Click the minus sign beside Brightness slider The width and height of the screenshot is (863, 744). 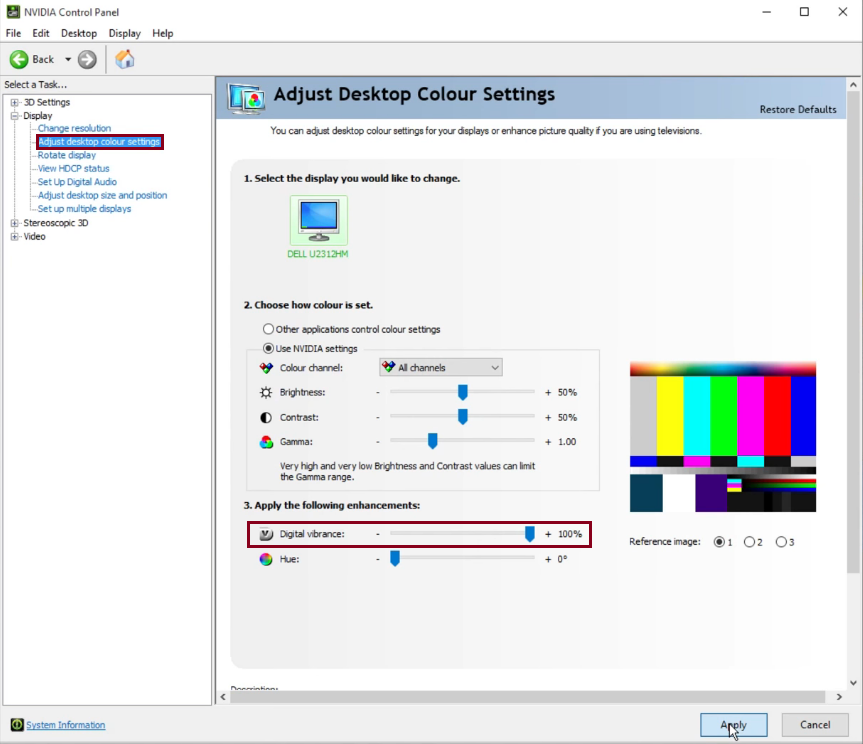(378, 392)
